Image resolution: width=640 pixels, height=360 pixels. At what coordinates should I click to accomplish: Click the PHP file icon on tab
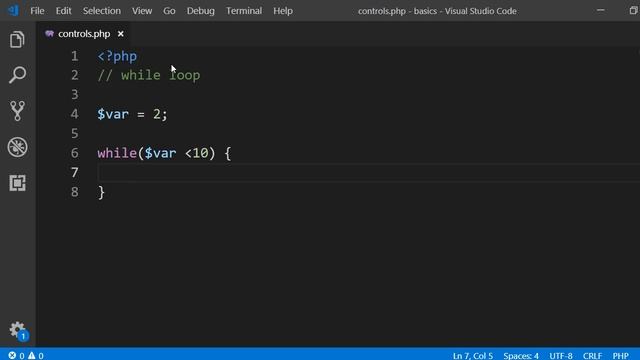click(x=49, y=34)
